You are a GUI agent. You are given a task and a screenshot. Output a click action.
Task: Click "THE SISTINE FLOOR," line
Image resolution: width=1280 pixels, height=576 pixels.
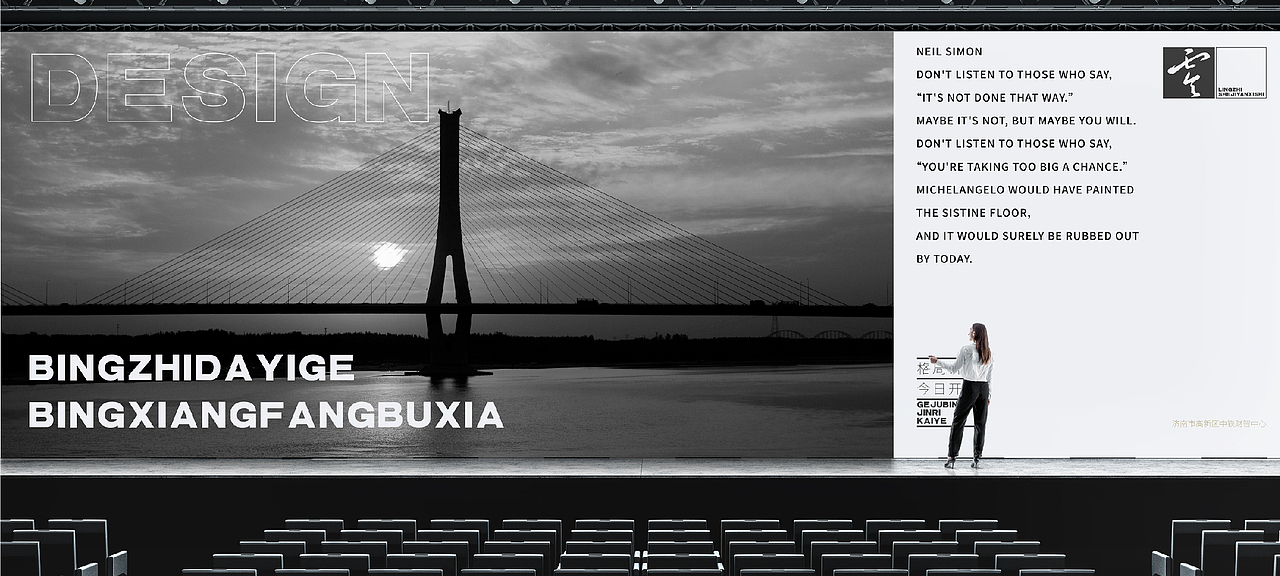[x=973, y=213]
